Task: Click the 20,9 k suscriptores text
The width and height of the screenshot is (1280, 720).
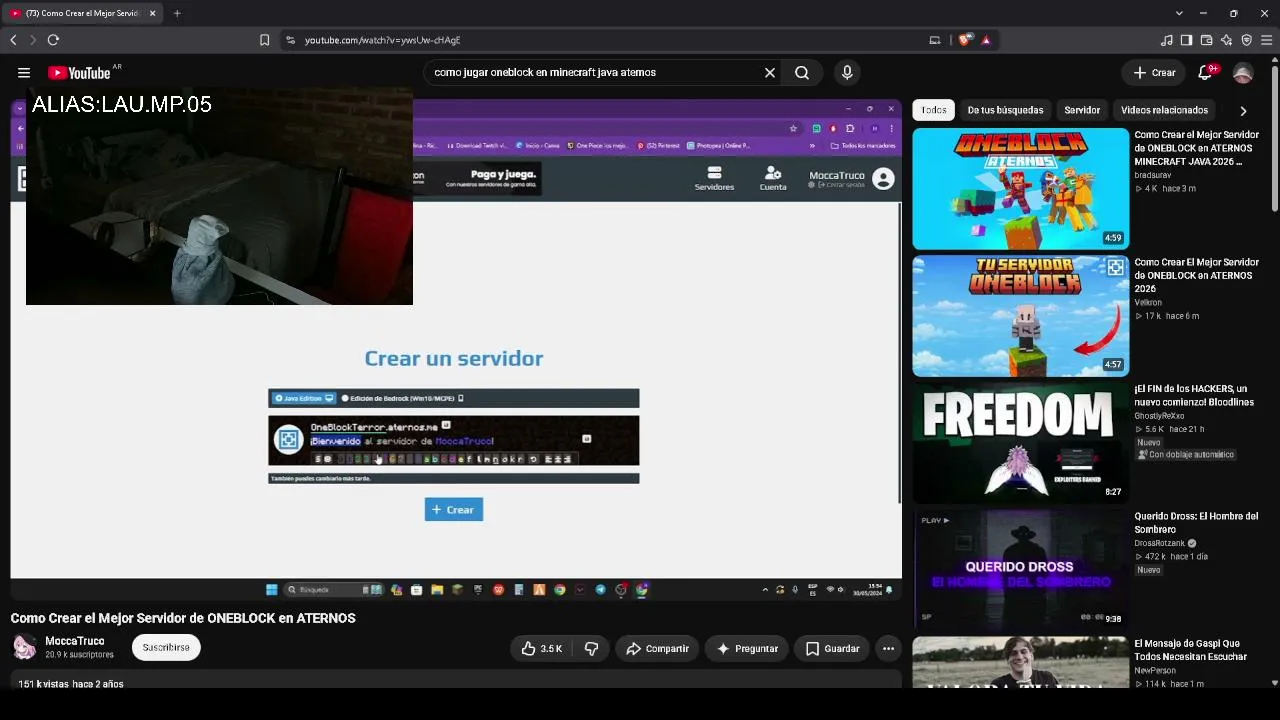Action: click(79, 655)
